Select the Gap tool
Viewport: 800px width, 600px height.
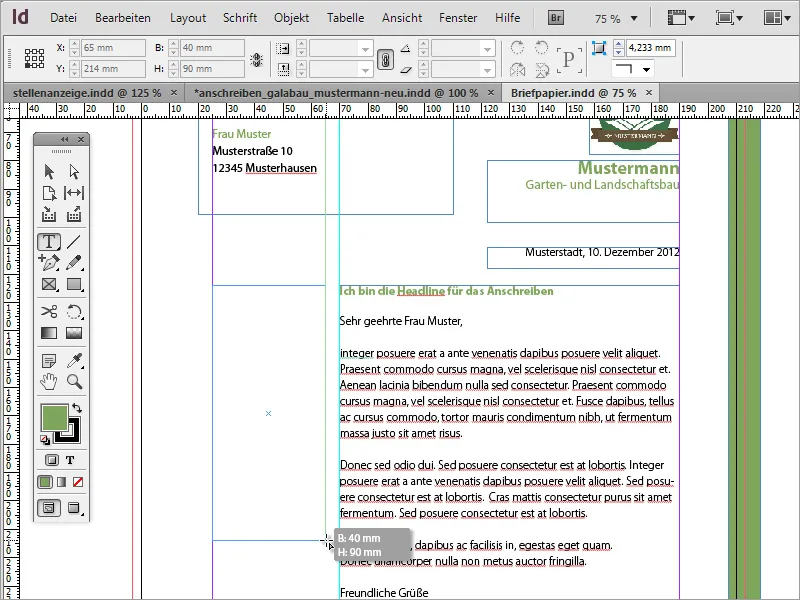(x=74, y=193)
